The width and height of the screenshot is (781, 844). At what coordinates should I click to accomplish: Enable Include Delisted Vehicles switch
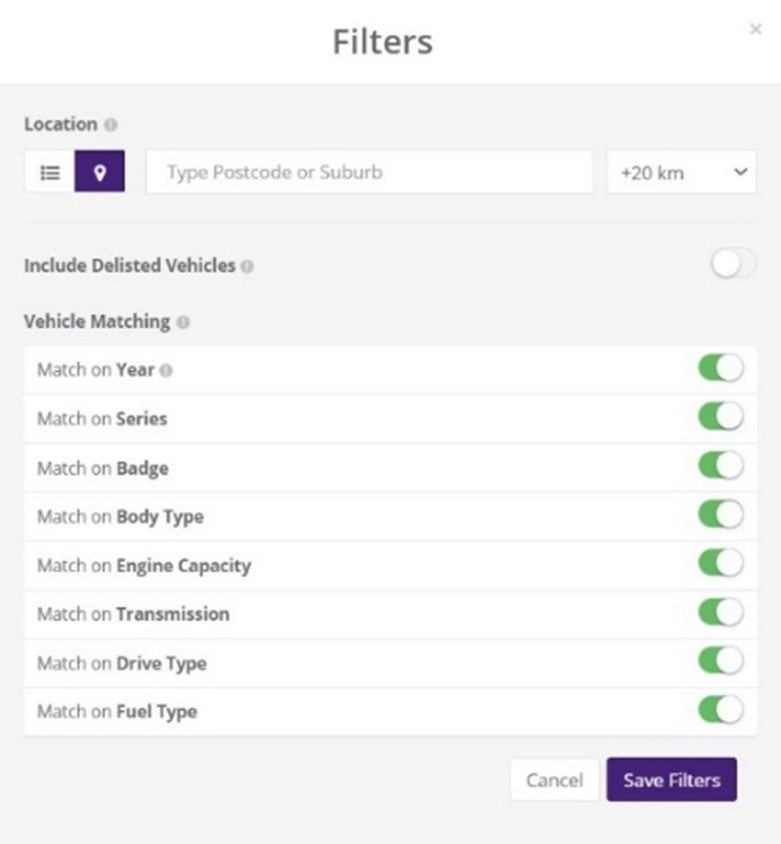[x=733, y=264]
